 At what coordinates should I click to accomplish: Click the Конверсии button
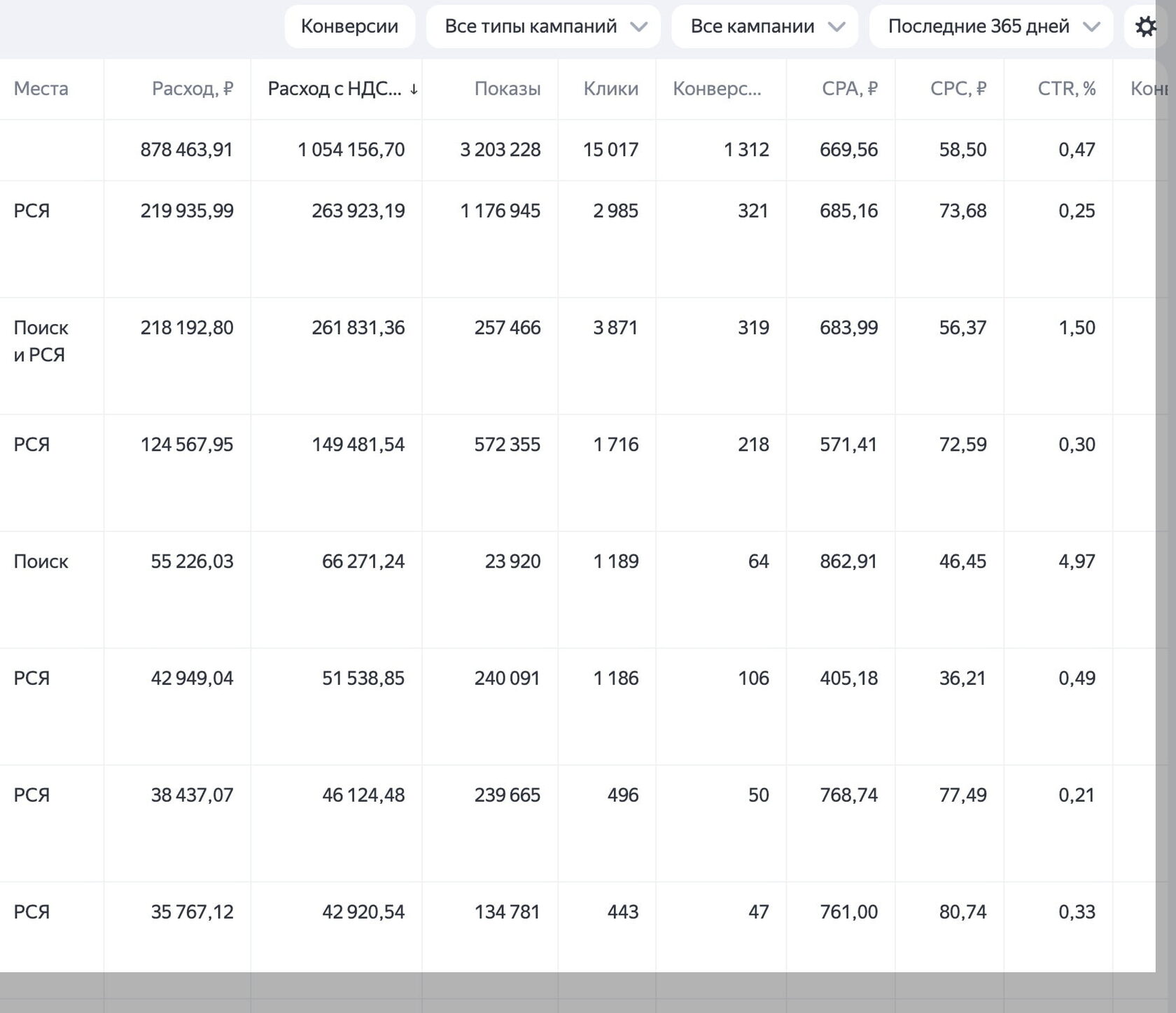[349, 27]
